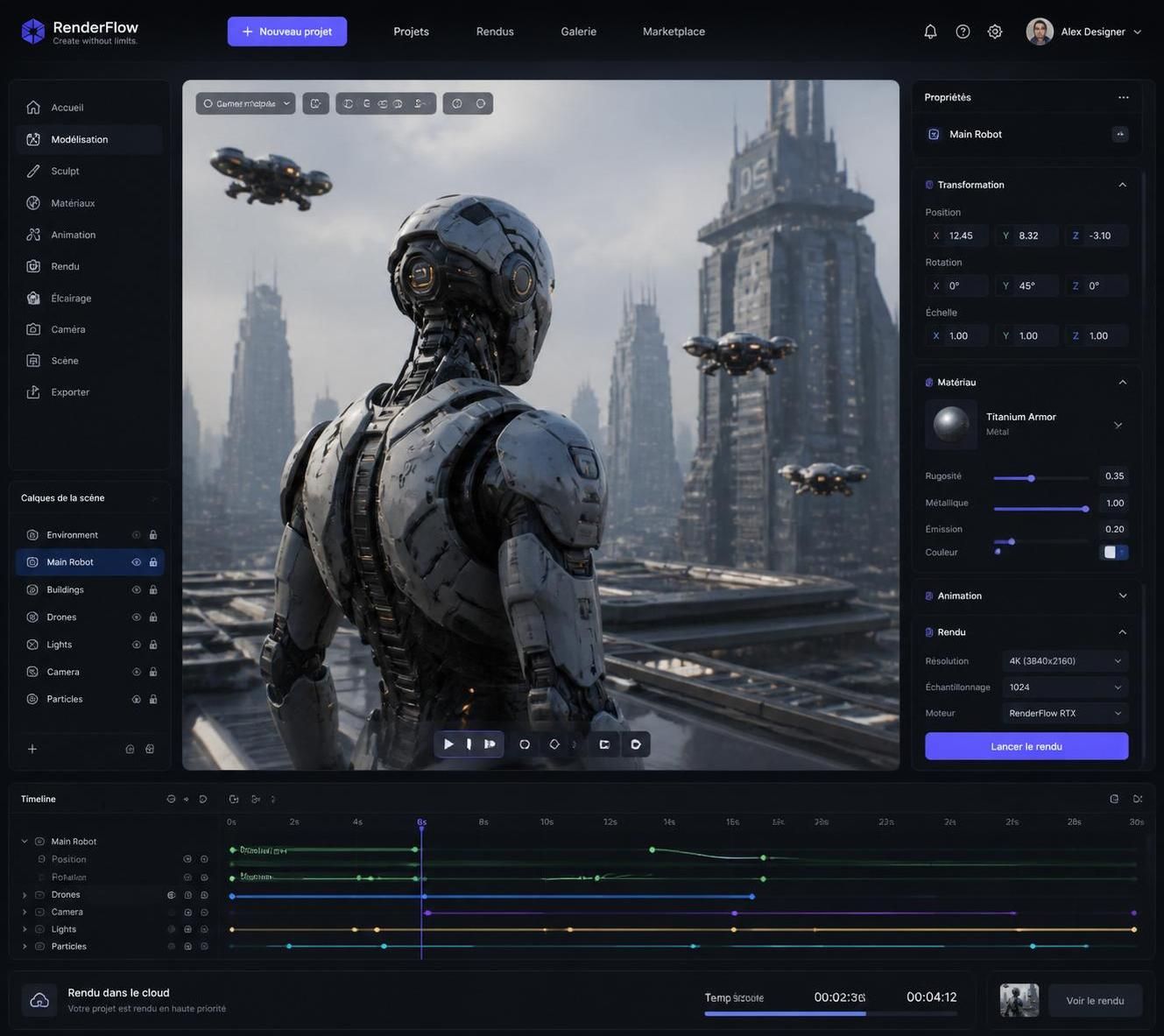
Task: Collapse the Matériau section
Action: pos(1123,383)
